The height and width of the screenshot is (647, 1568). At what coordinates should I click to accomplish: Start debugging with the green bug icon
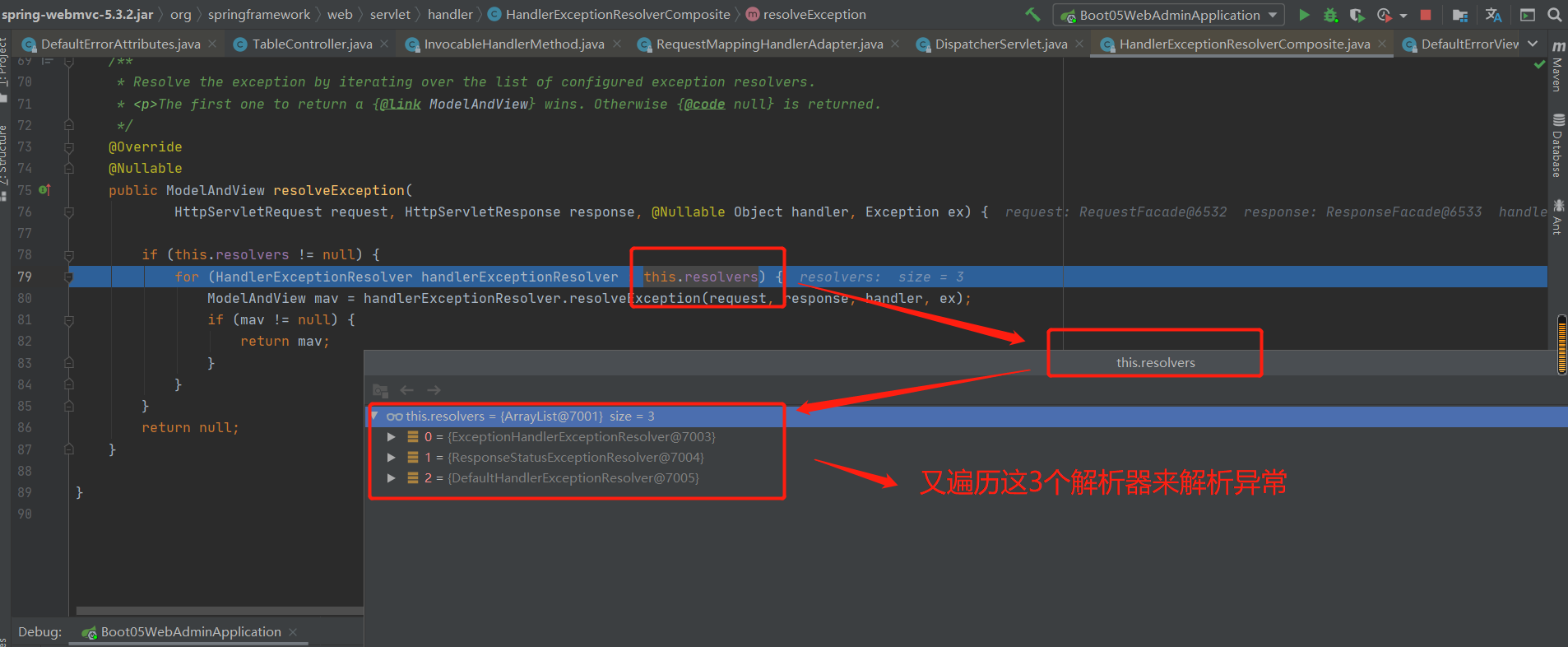[1330, 15]
